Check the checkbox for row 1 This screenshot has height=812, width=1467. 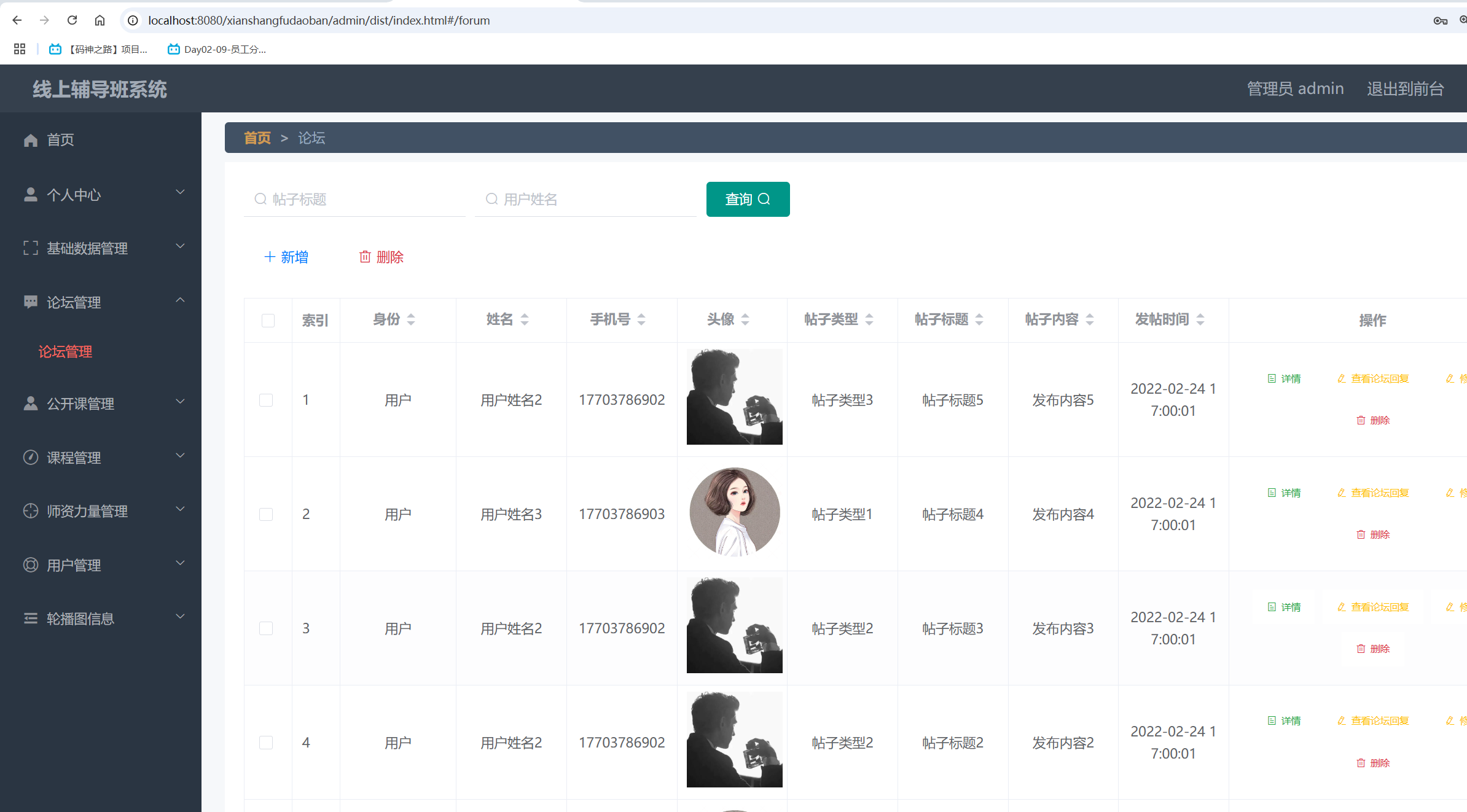pyautogui.click(x=266, y=400)
